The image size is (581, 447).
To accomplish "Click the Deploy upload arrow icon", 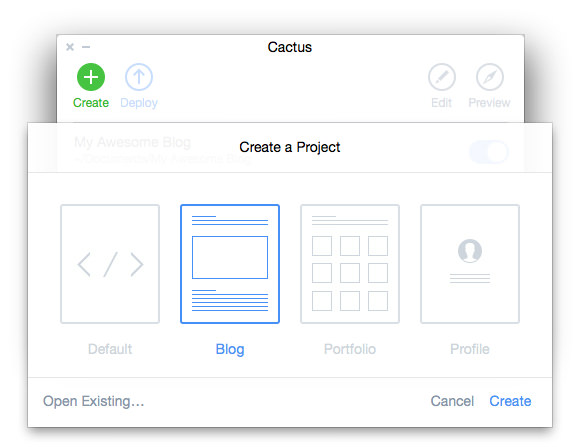I will pos(139,77).
